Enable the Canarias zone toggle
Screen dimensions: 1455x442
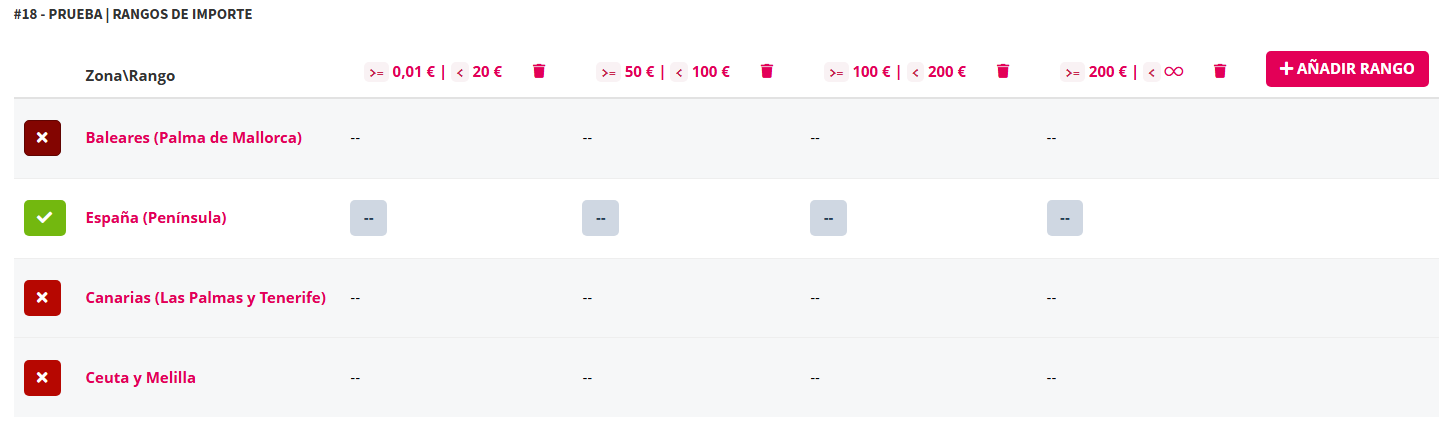coord(42,298)
